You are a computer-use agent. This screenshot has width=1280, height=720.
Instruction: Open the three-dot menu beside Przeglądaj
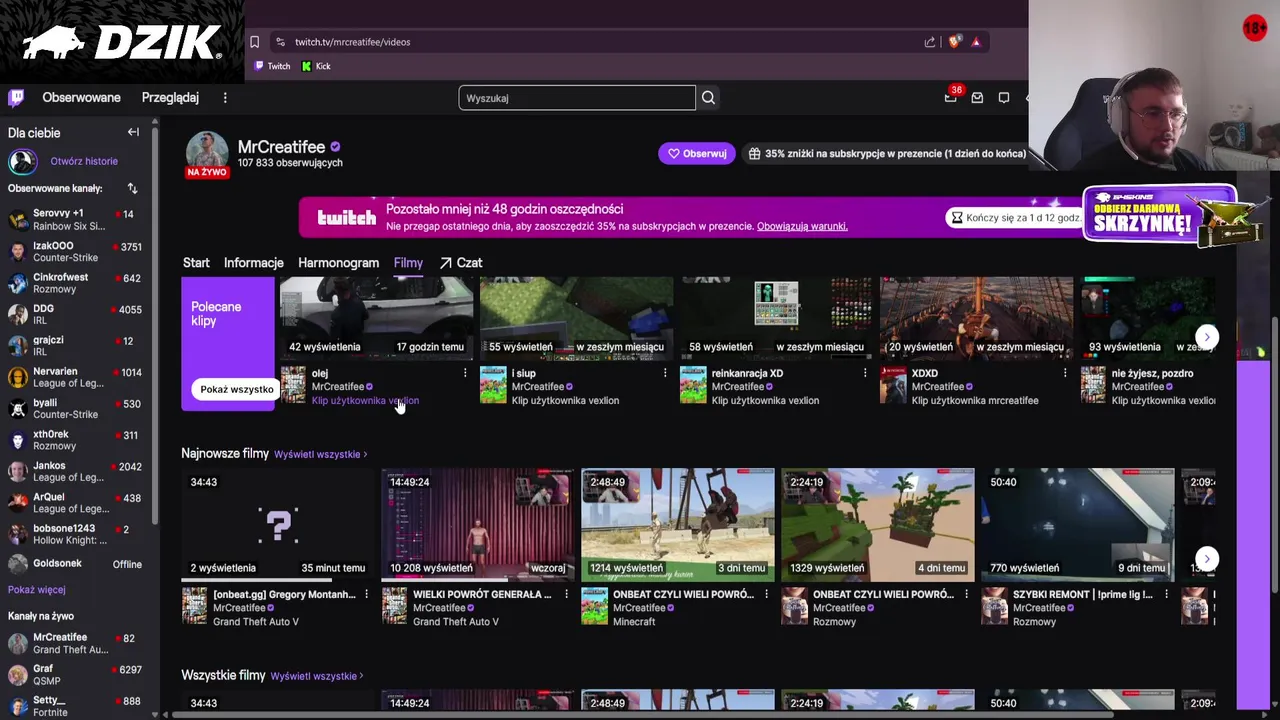pos(225,97)
